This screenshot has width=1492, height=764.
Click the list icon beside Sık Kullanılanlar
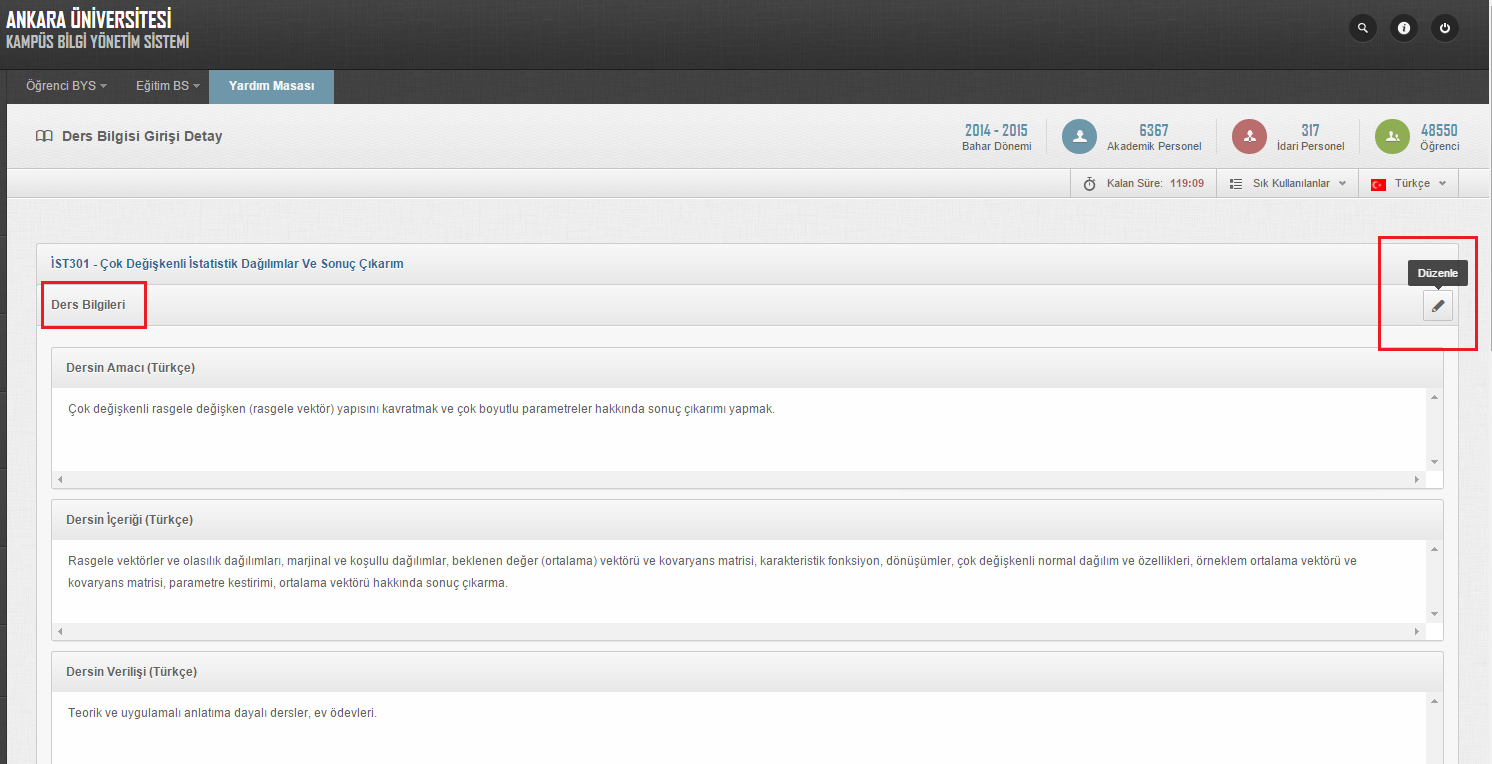point(1236,184)
